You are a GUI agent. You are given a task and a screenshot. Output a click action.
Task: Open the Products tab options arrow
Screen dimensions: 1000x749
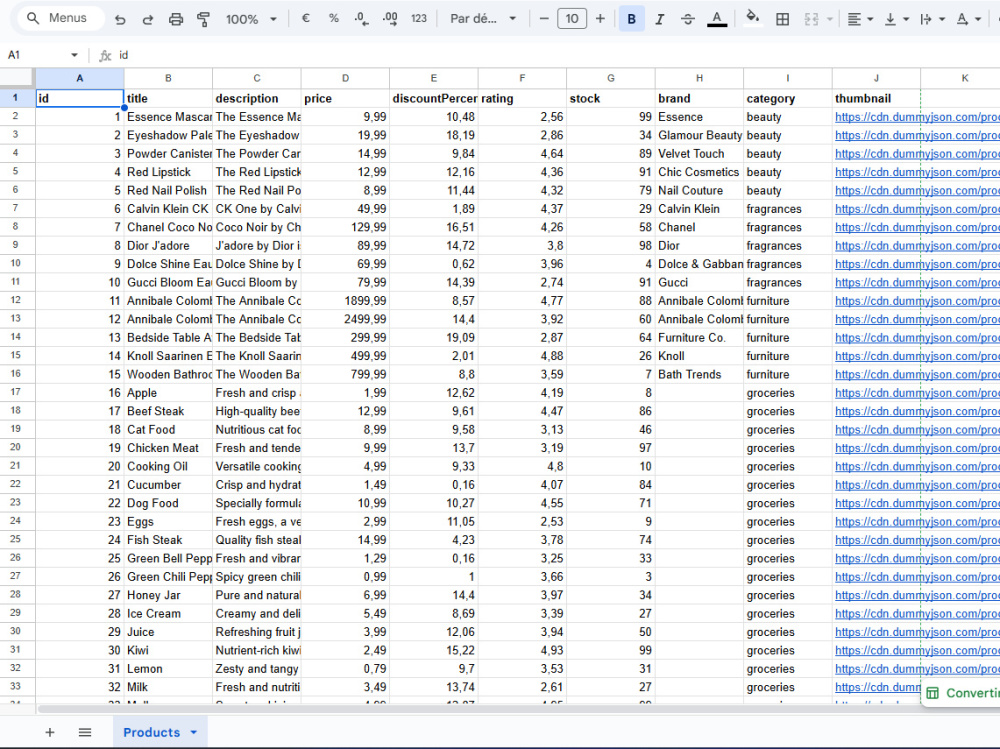click(x=194, y=732)
